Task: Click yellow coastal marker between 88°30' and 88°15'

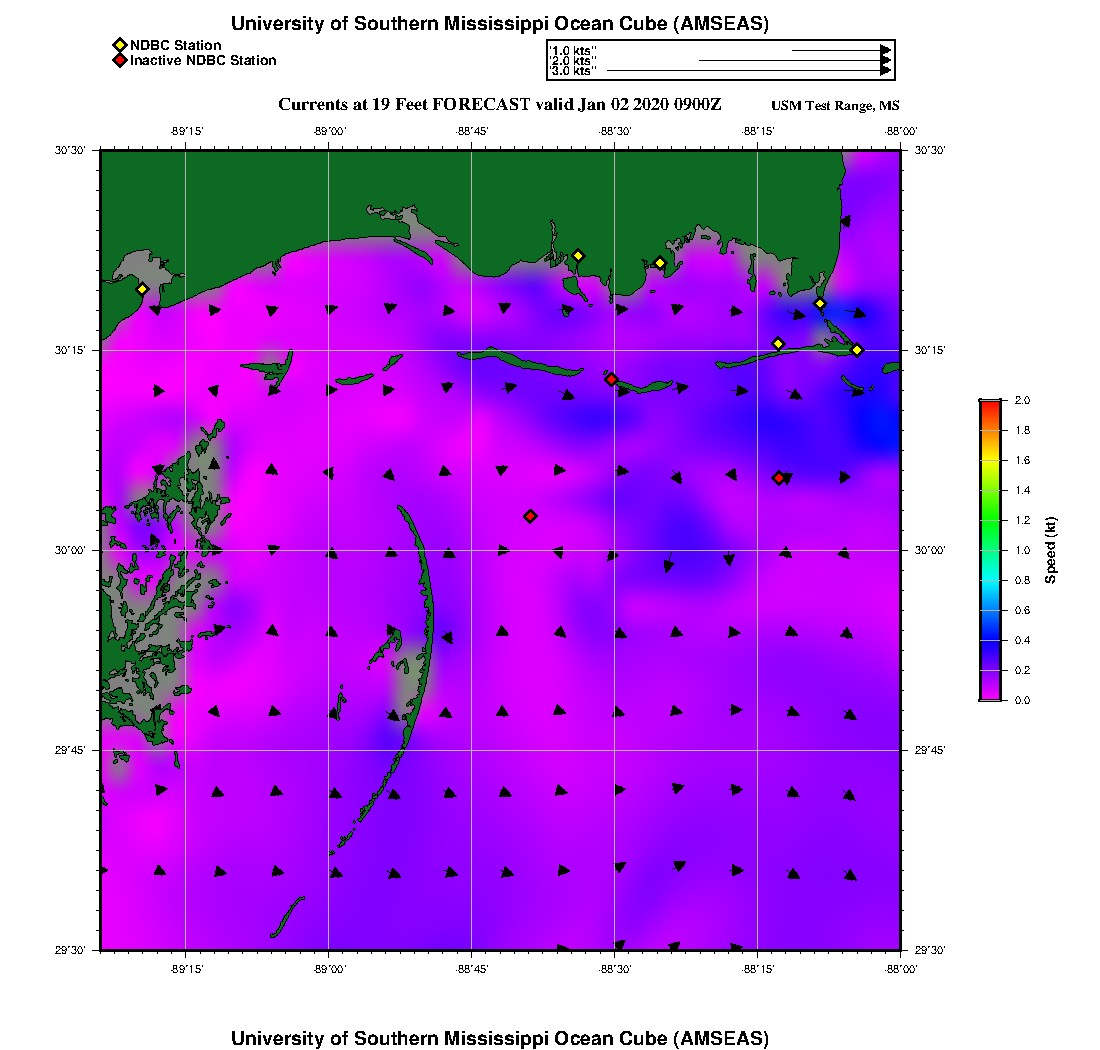Action: (660, 263)
